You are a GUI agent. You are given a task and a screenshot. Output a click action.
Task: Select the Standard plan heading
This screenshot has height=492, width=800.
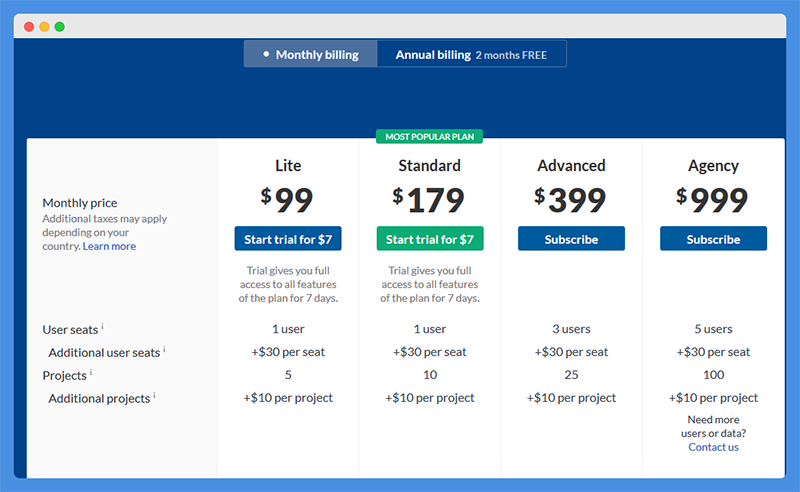pos(430,166)
